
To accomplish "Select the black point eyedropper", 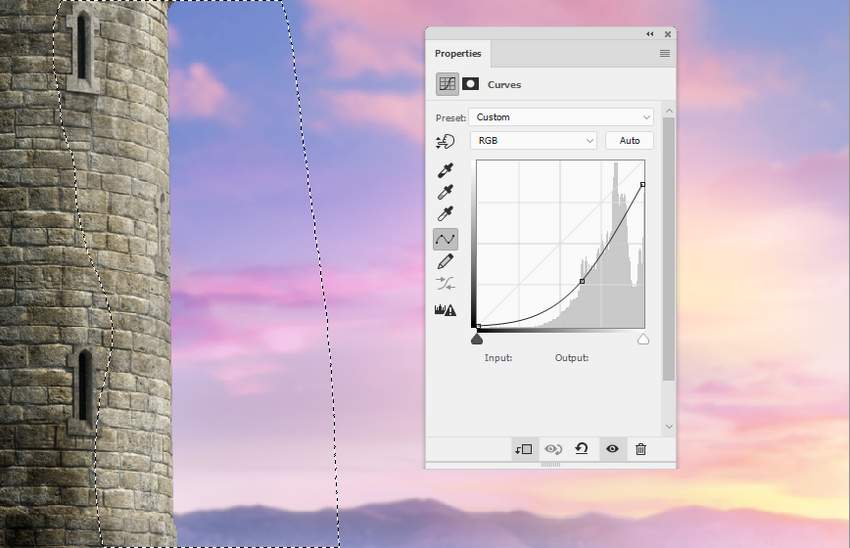I will [x=445, y=171].
